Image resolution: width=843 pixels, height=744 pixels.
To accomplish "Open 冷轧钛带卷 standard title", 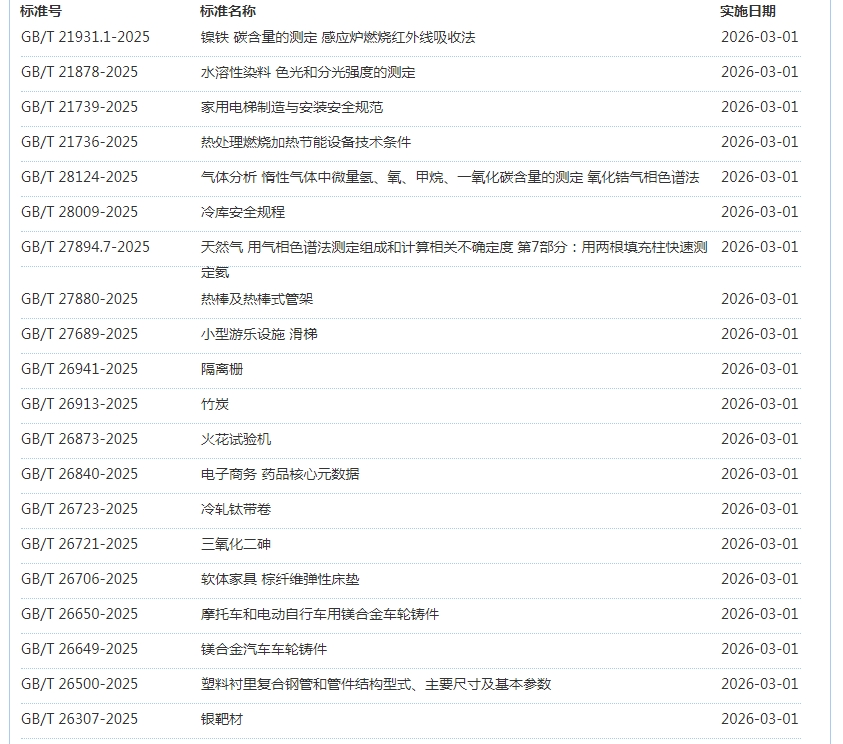I will (236, 509).
